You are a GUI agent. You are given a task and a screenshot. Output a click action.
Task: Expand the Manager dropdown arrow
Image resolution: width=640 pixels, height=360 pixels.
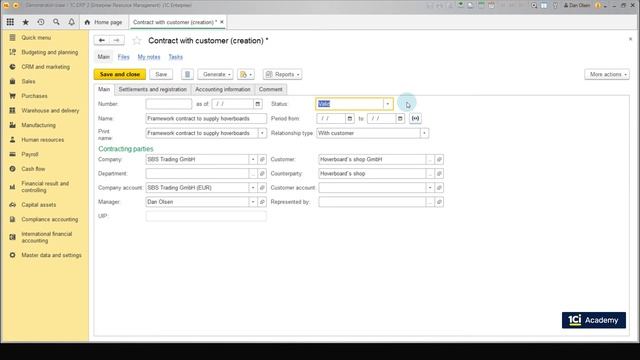click(x=253, y=202)
